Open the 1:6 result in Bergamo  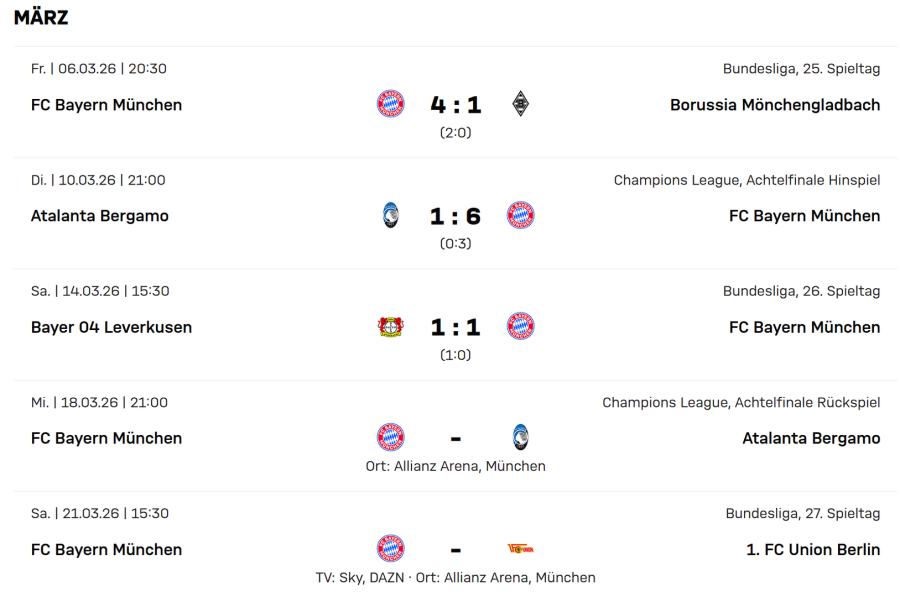(x=455, y=216)
